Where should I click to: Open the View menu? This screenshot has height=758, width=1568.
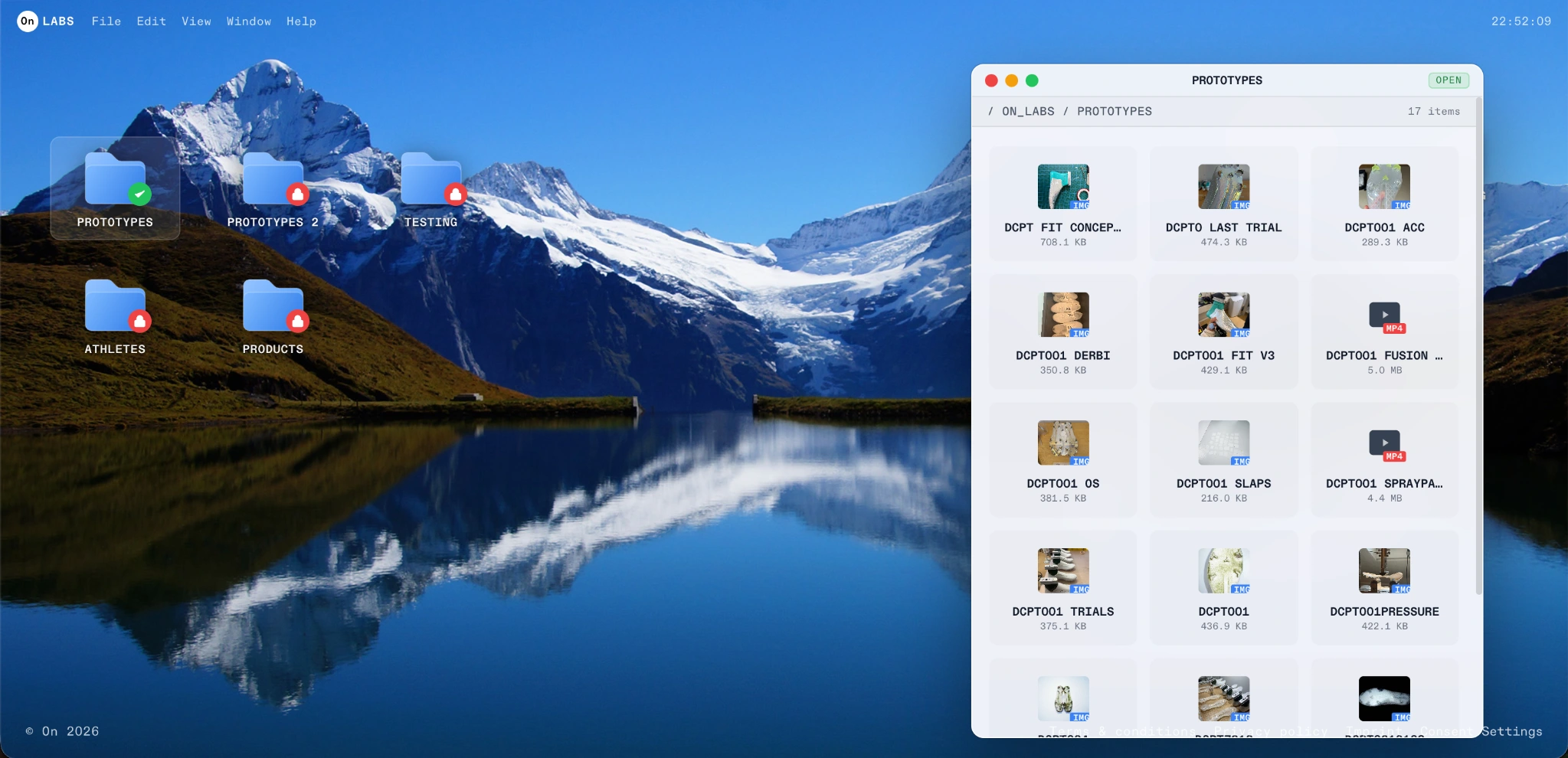pyautogui.click(x=196, y=21)
